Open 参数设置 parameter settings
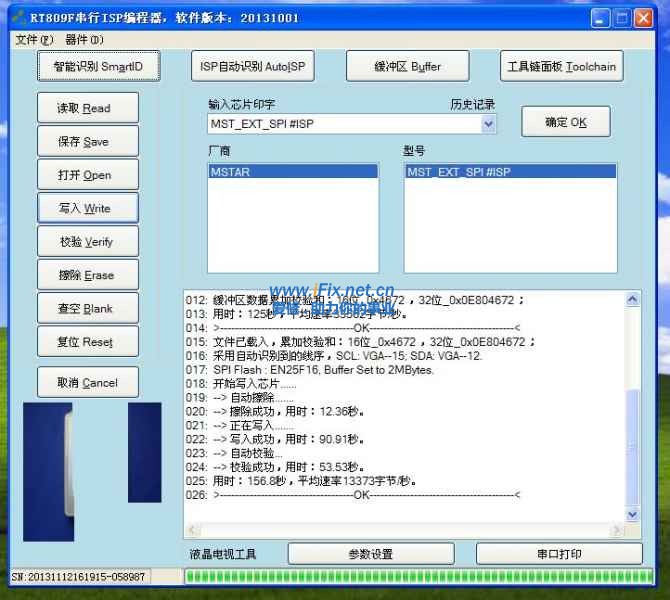Image resolution: width=670 pixels, height=600 pixels. 371,554
